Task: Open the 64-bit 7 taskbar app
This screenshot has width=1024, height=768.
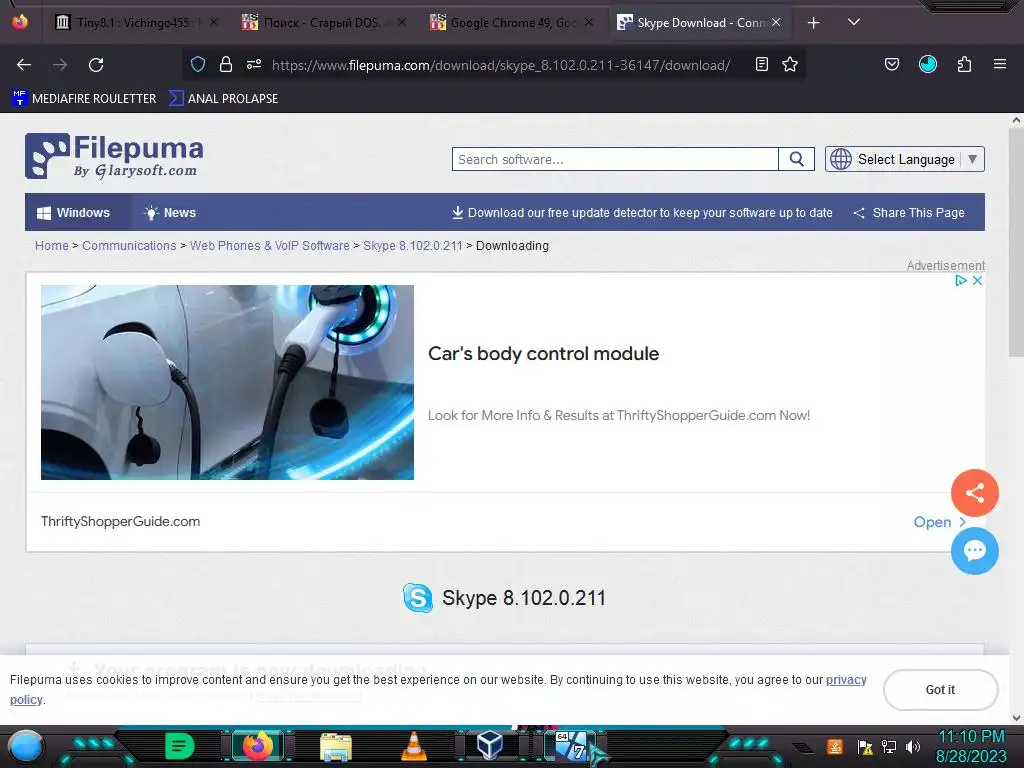Action: (571, 746)
